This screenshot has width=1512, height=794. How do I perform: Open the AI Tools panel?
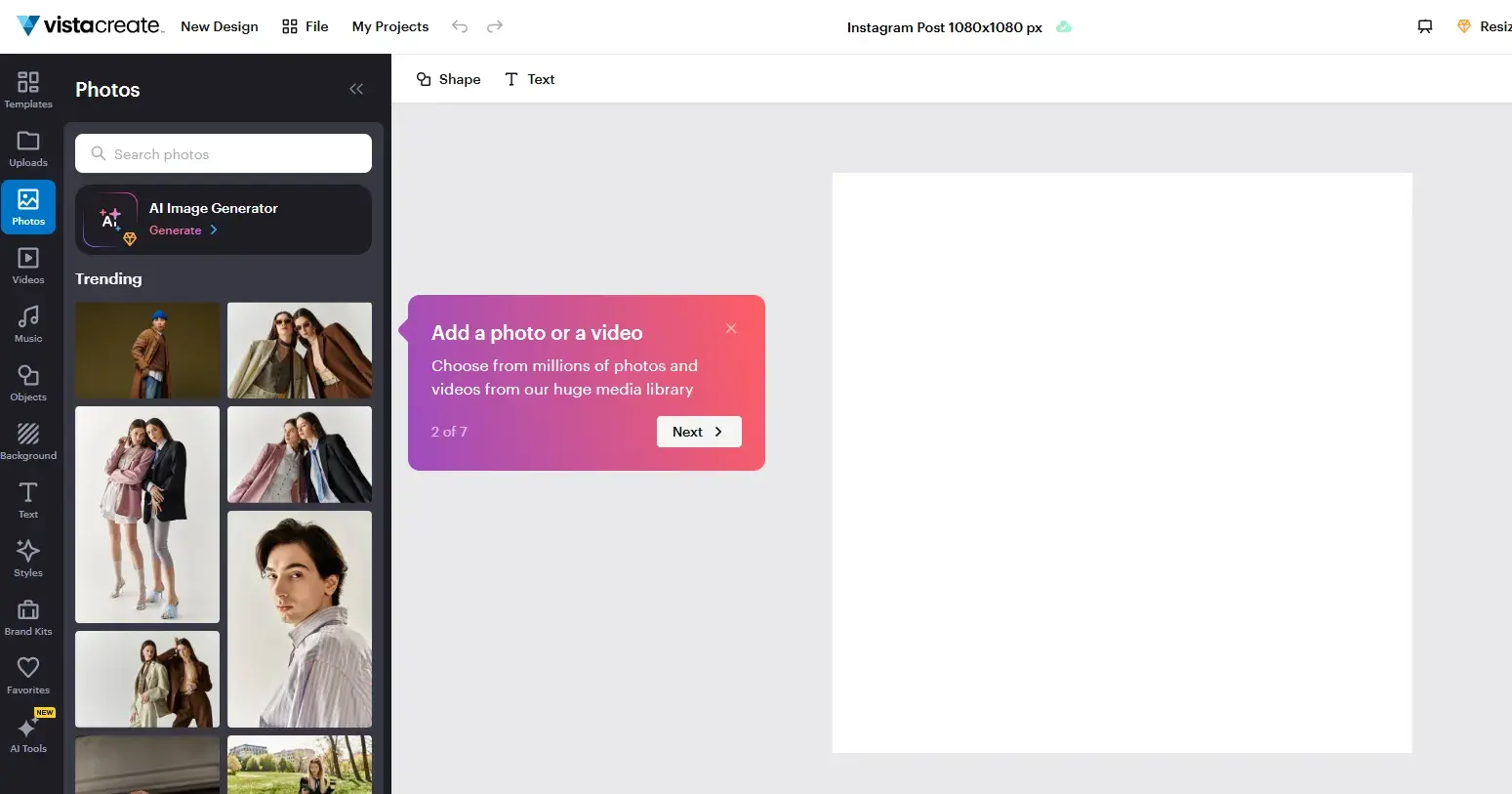point(27,734)
